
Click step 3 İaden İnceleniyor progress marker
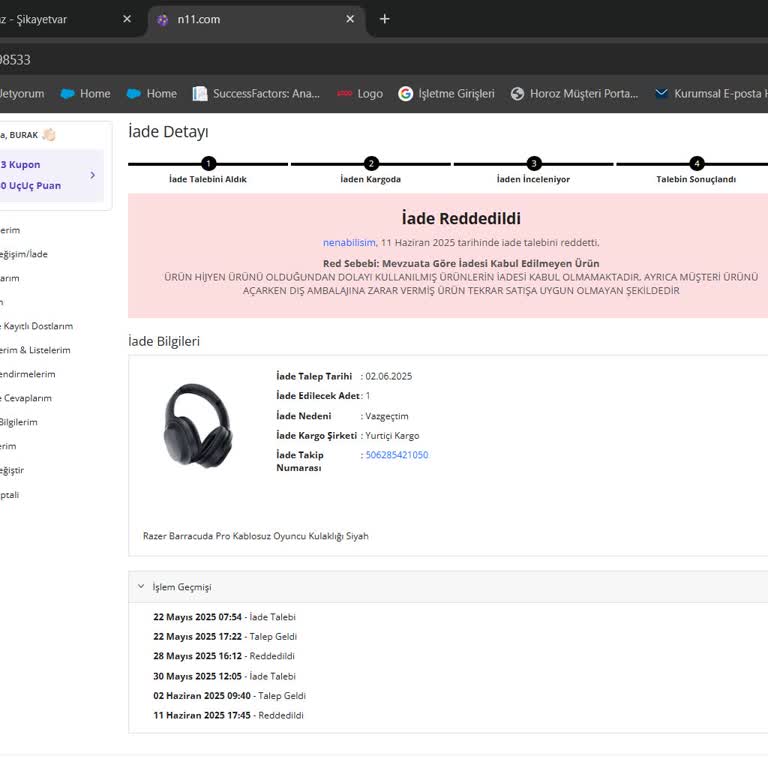(x=534, y=164)
